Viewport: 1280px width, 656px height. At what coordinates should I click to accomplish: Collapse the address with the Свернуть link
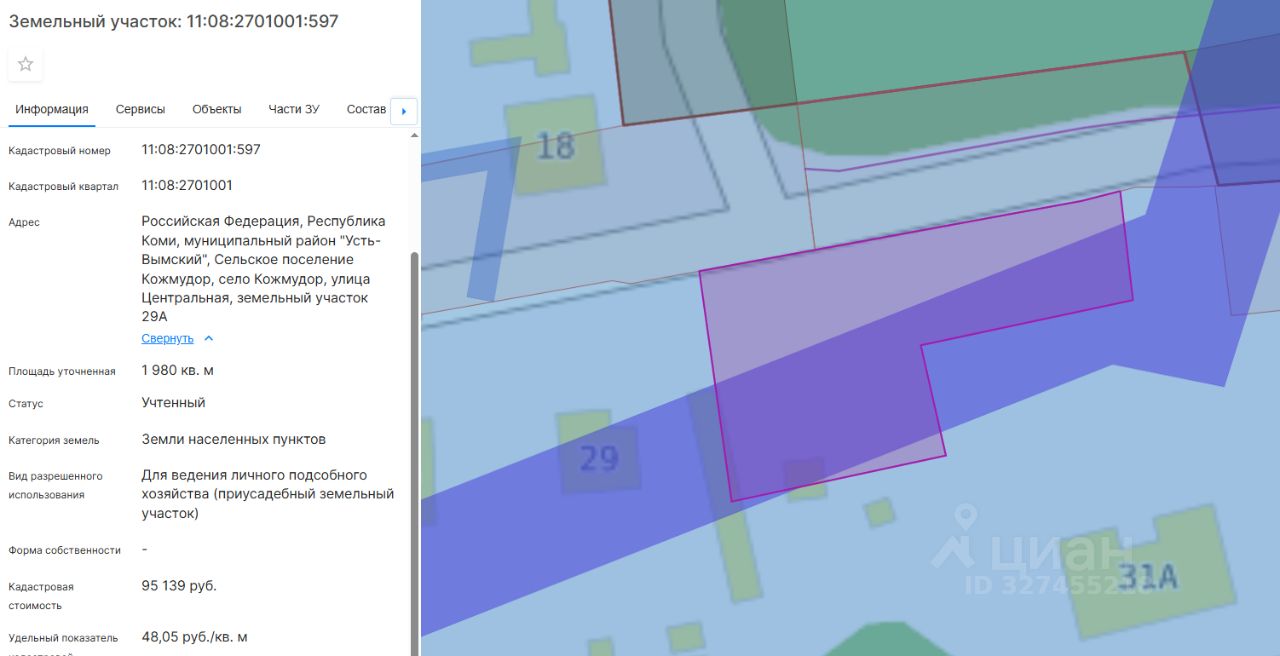pyautogui.click(x=167, y=339)
